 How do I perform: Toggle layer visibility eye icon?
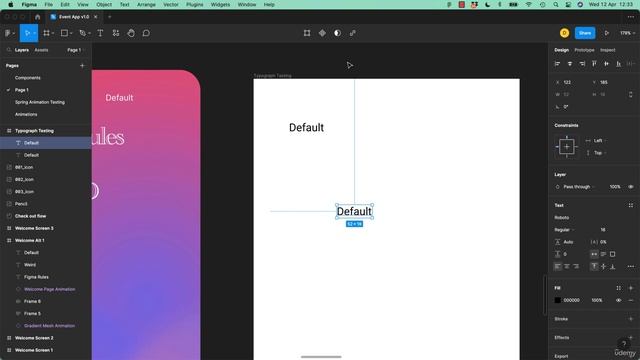(631, 187)
